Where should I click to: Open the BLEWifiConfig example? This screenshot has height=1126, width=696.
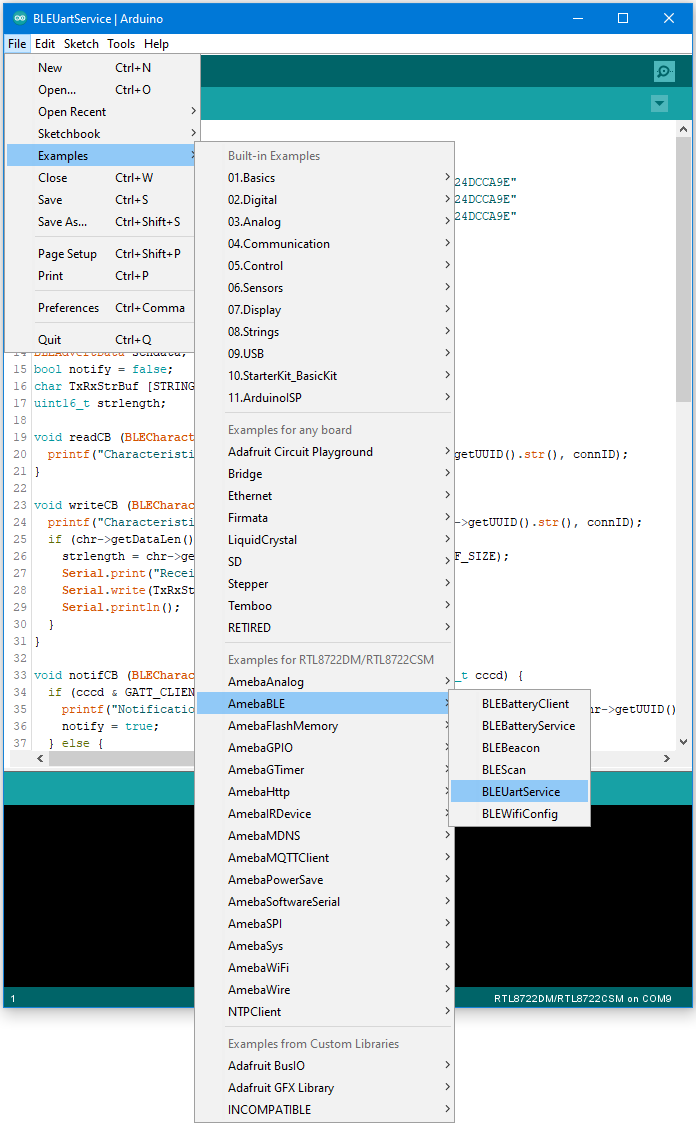pyautogui.click(x=519, y=814)
